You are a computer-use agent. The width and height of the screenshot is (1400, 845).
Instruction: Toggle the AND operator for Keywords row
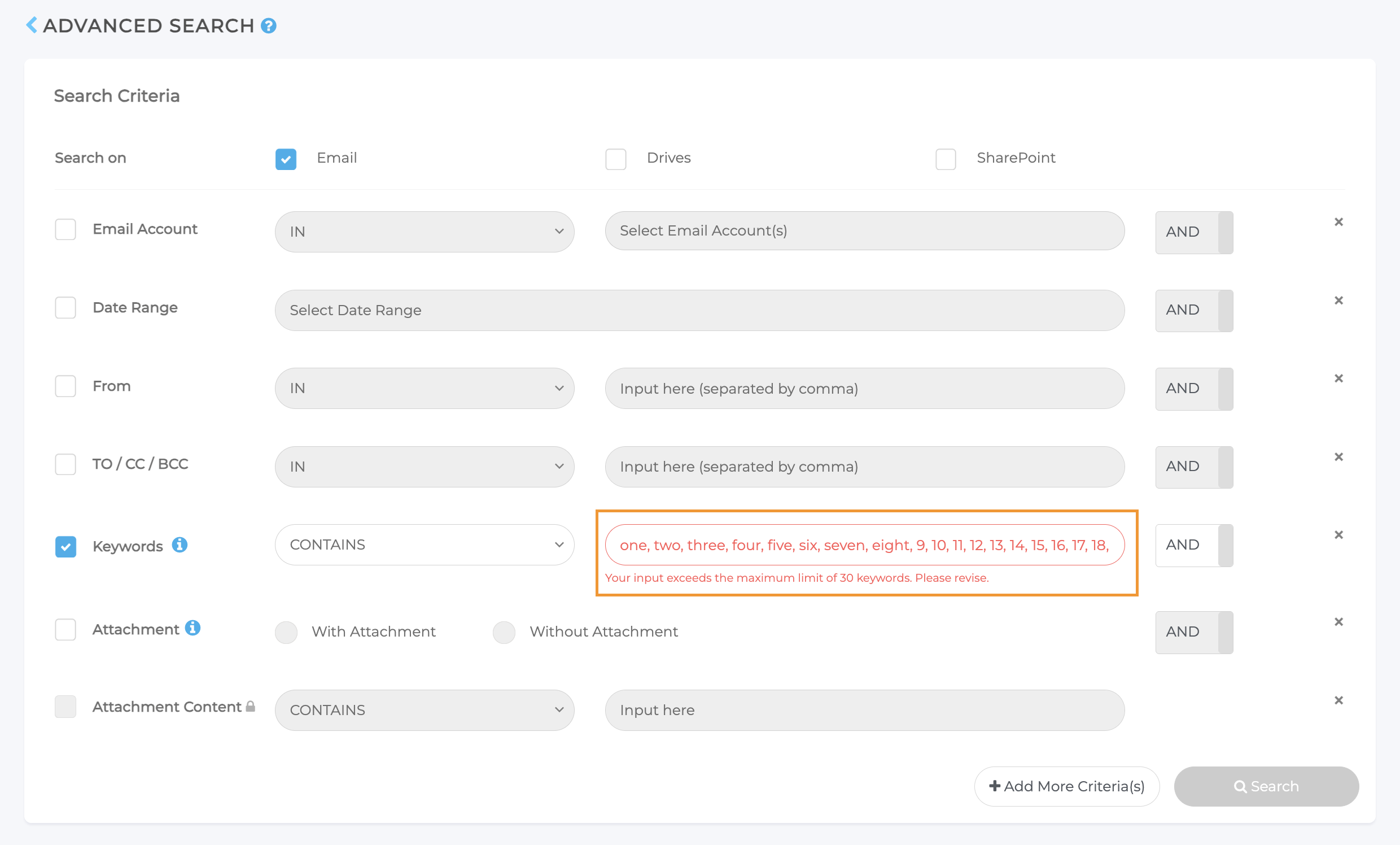(1193, 545)
